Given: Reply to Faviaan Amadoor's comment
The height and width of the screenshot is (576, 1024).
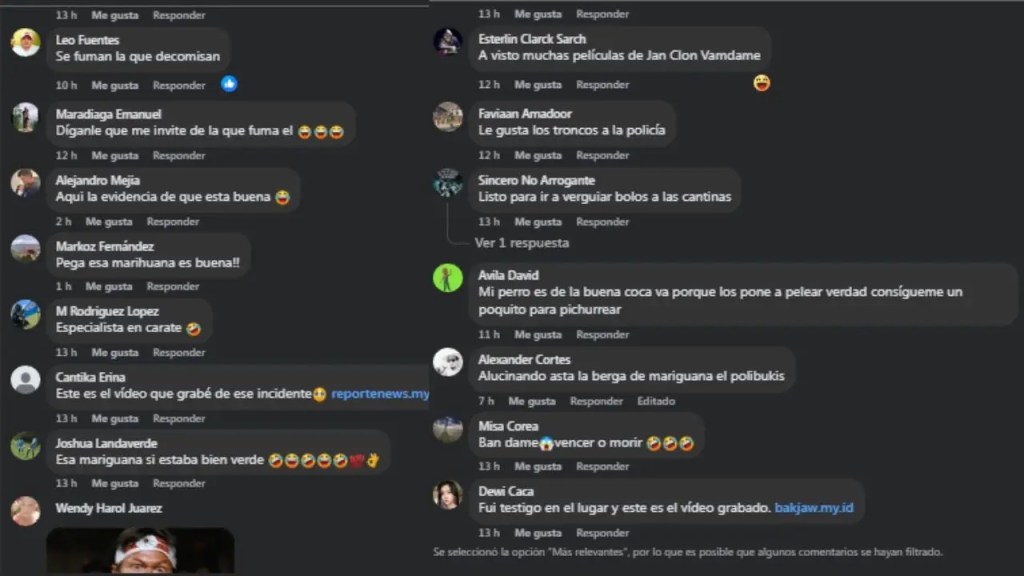Looking at the screenshot, I should [x=602, y=155].
